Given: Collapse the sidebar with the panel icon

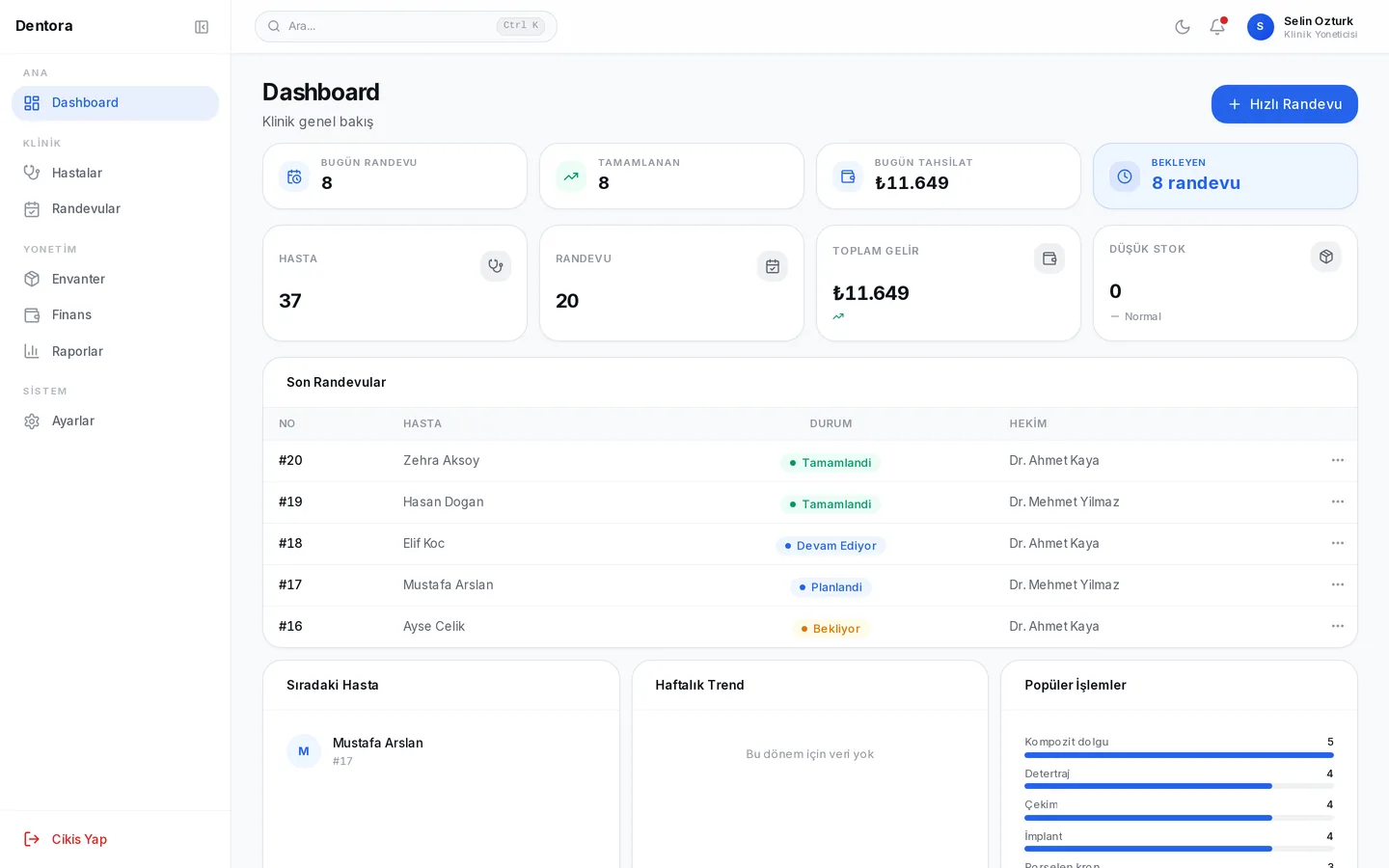Looking at the screenshot, I should tap(202, 27).
